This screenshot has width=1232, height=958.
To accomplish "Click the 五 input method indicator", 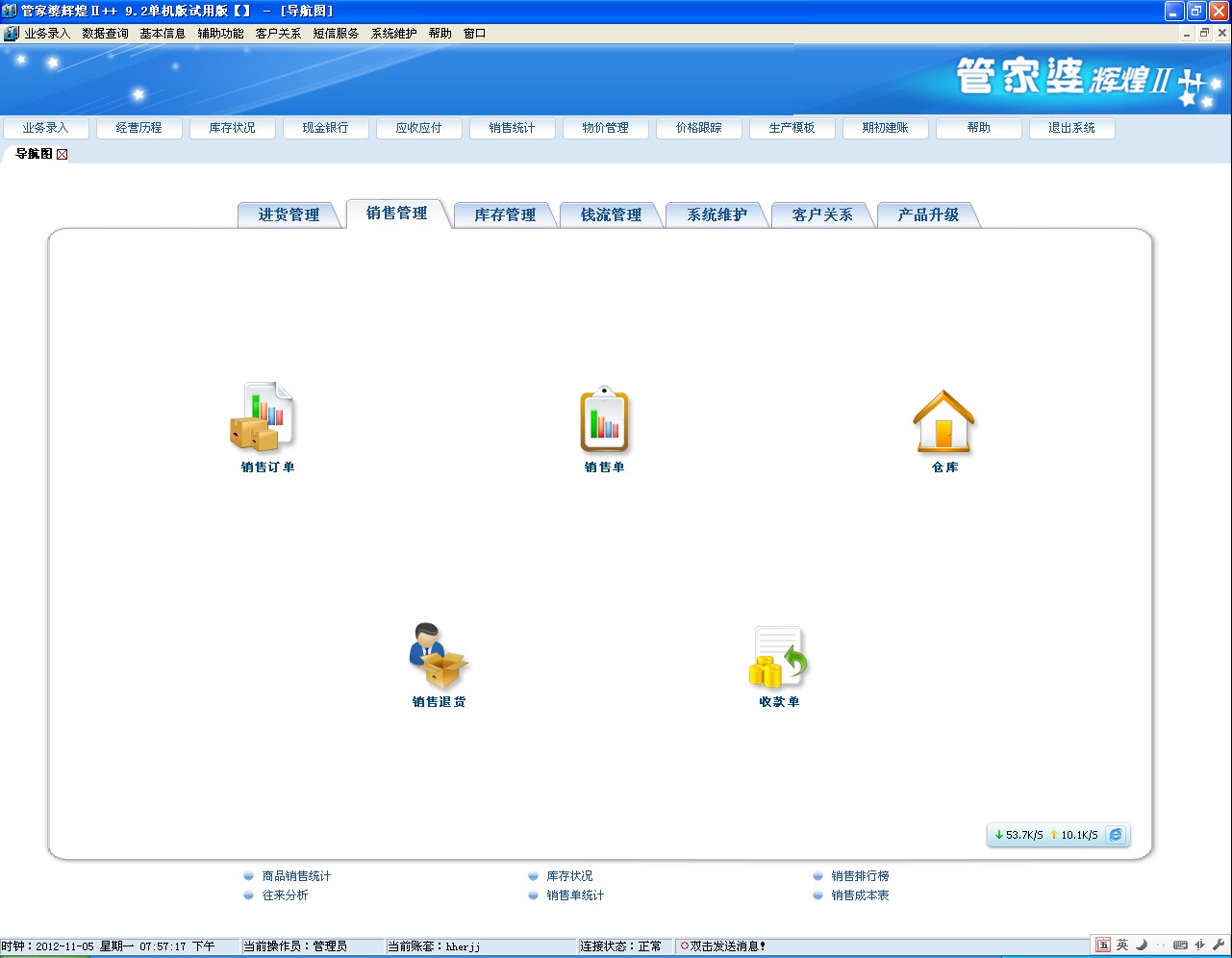I will [x=1104, y=945].
